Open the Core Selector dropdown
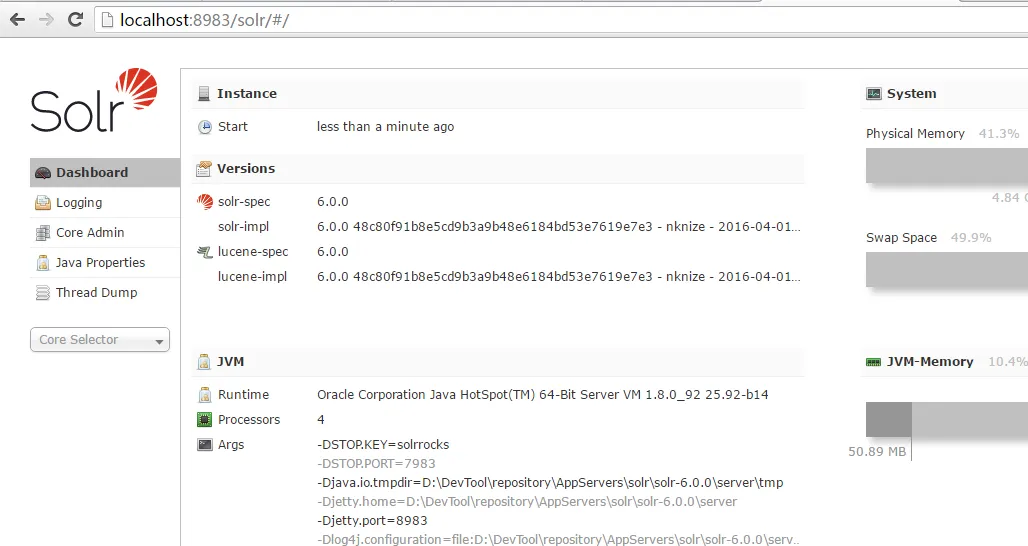 tap(100, 340)
